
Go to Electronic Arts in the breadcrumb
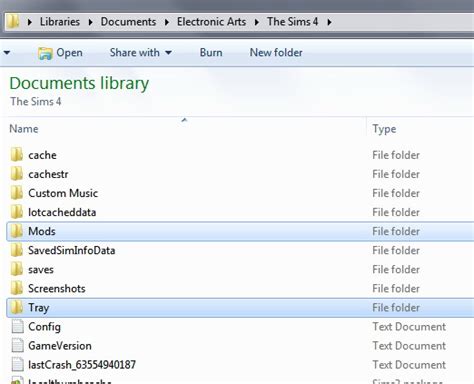tap(211, 22)
